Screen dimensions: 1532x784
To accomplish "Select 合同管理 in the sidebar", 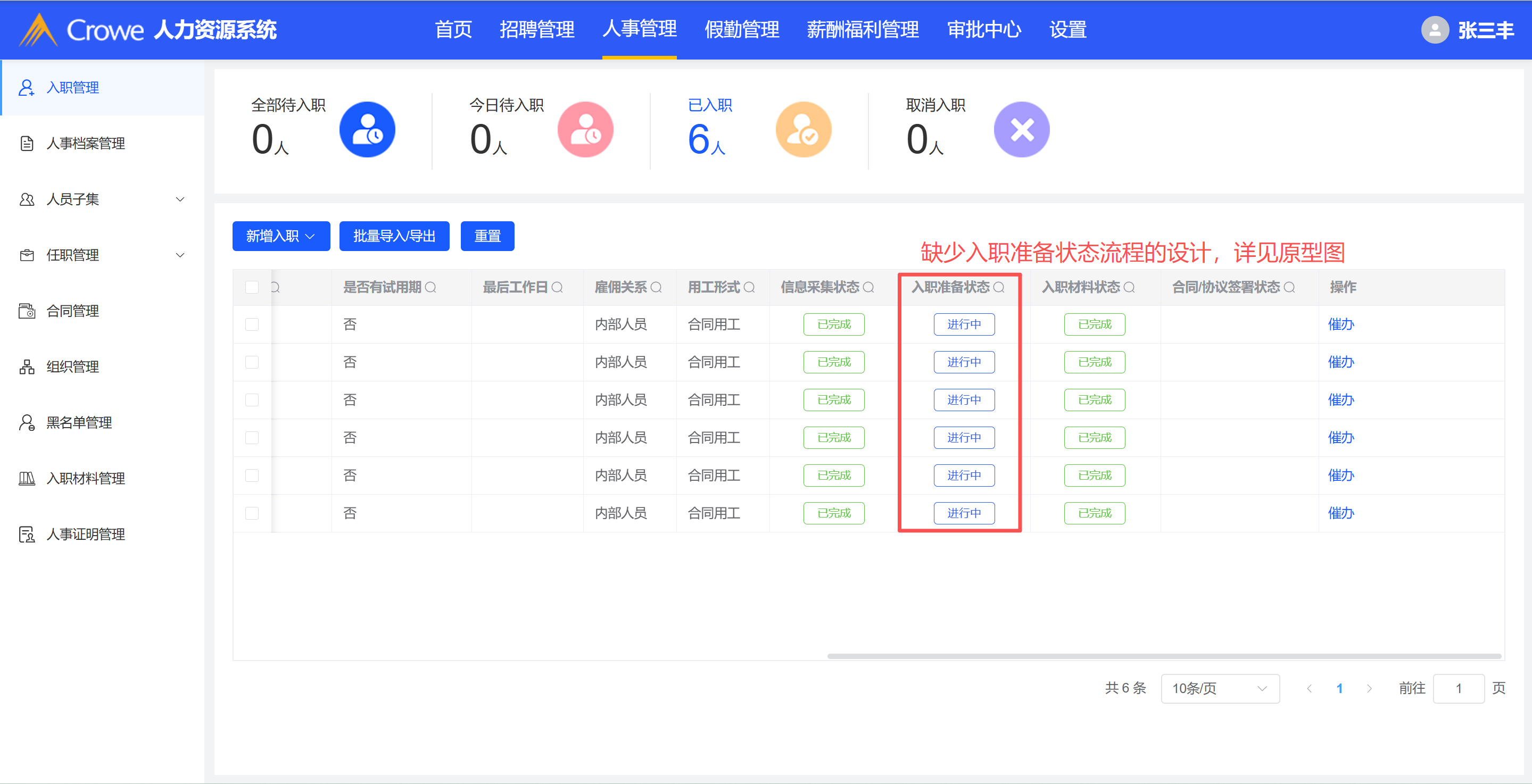I will pos(72,311).
